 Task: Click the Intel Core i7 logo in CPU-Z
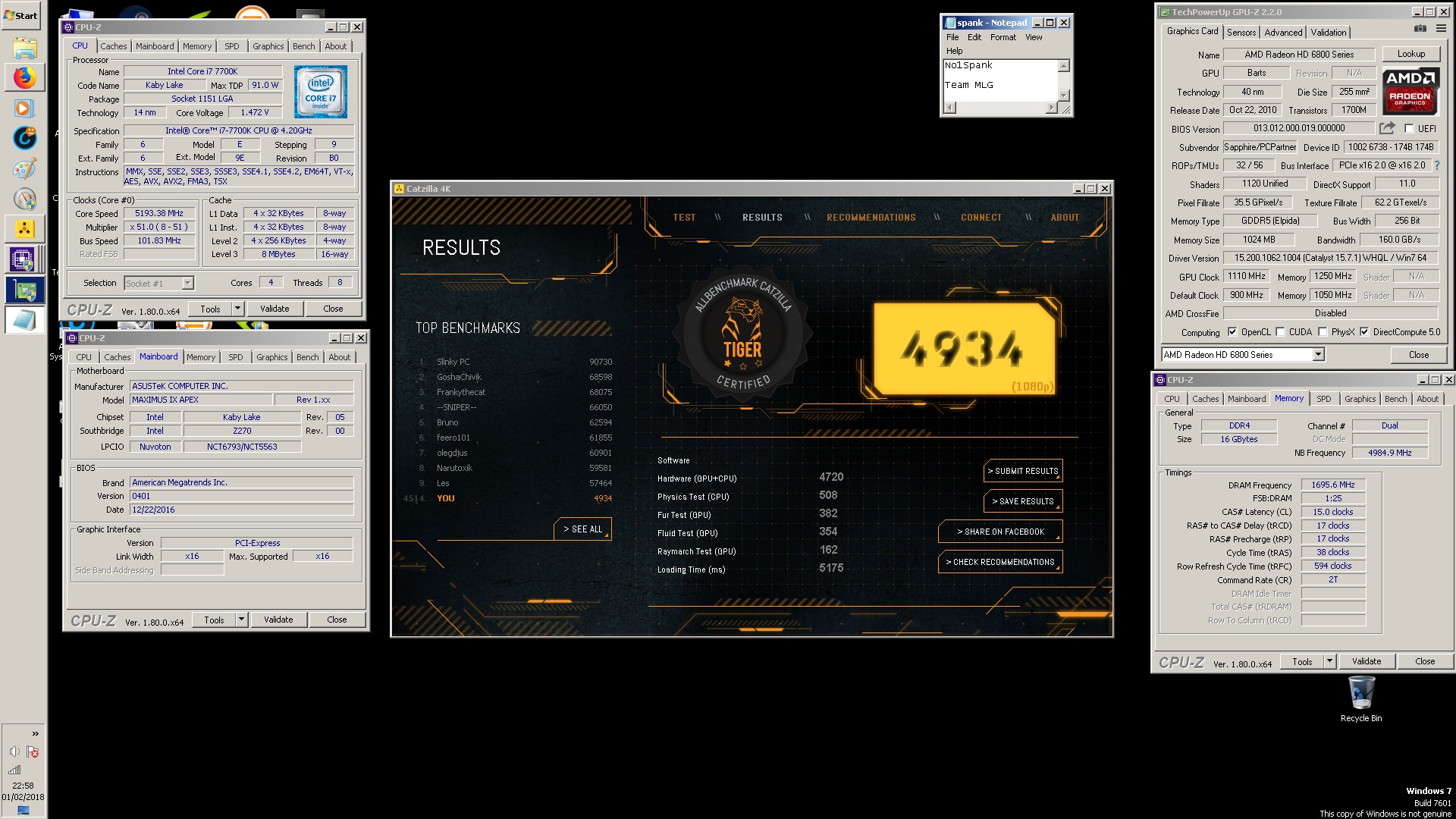321,92
